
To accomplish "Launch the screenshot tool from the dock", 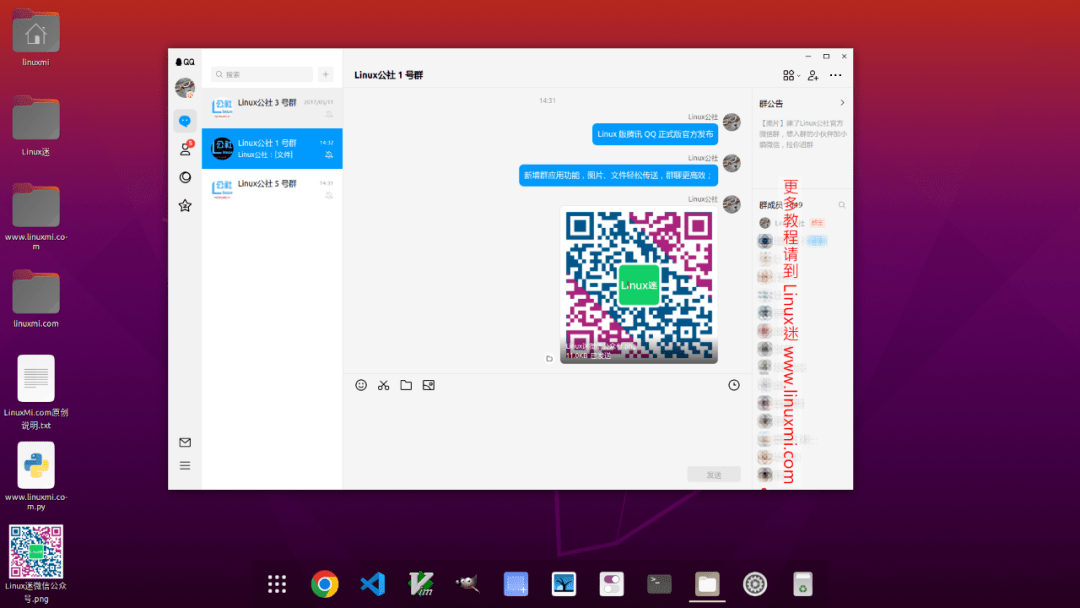I will click(516, 584).
